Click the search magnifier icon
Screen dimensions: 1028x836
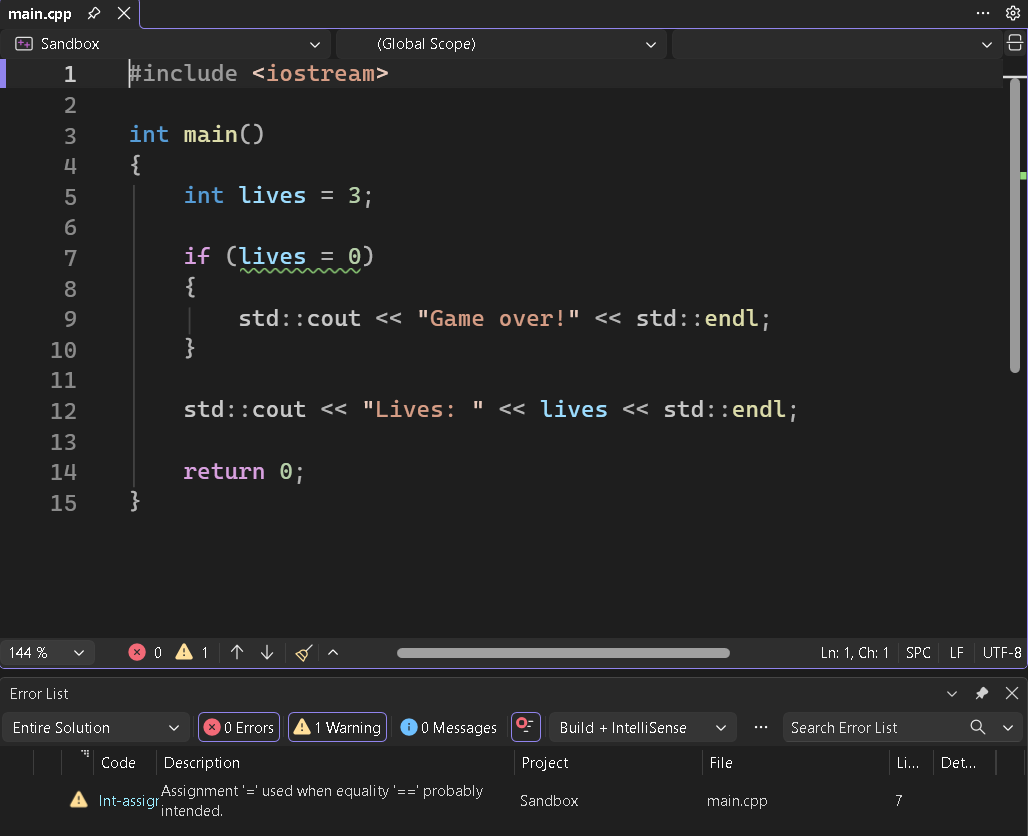978,727
